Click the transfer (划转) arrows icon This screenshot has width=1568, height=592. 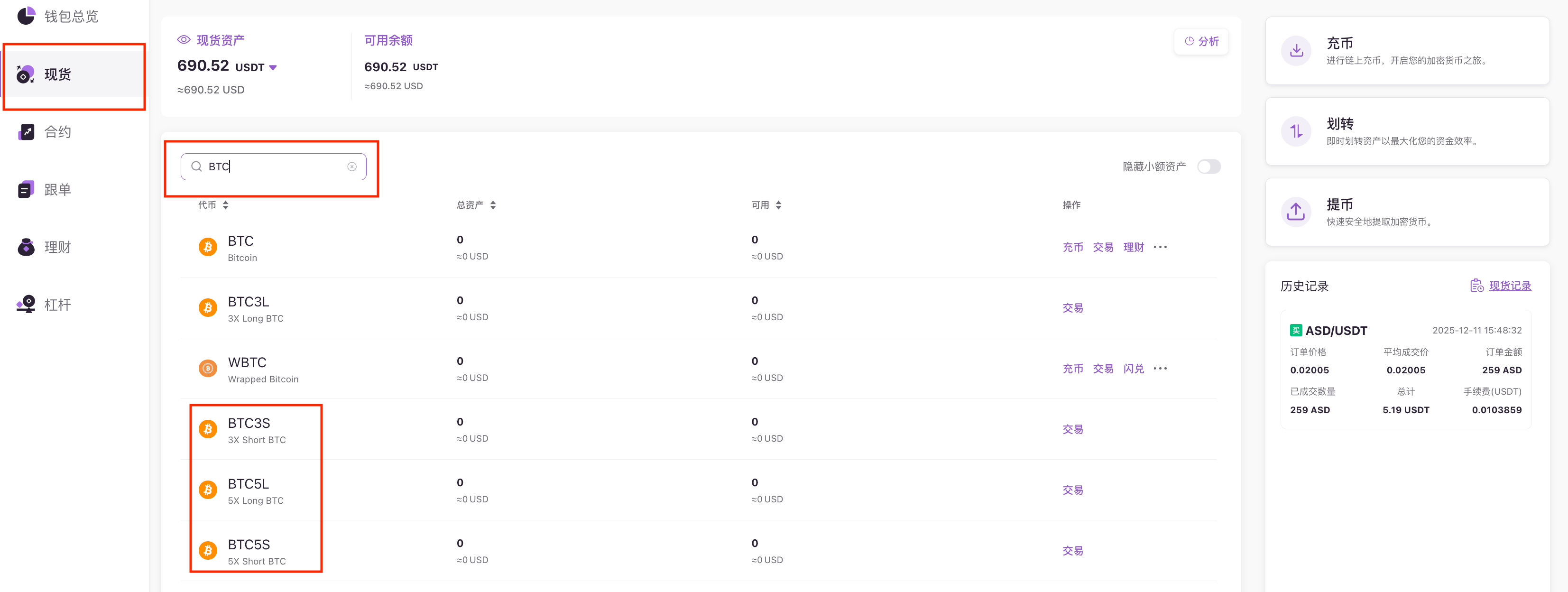point(1296,131)
